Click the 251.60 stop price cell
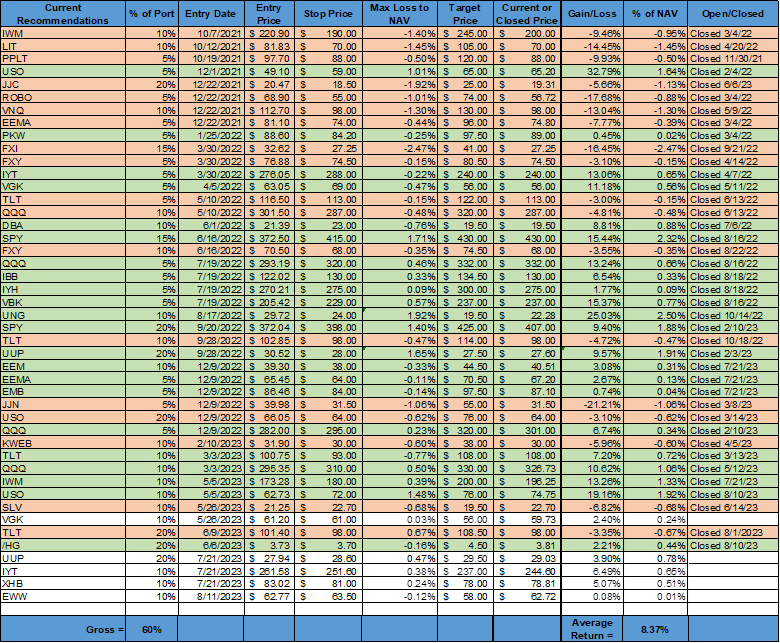Image resolution: width=780 pixels, height=643 pixels. [x=328, y=571]
